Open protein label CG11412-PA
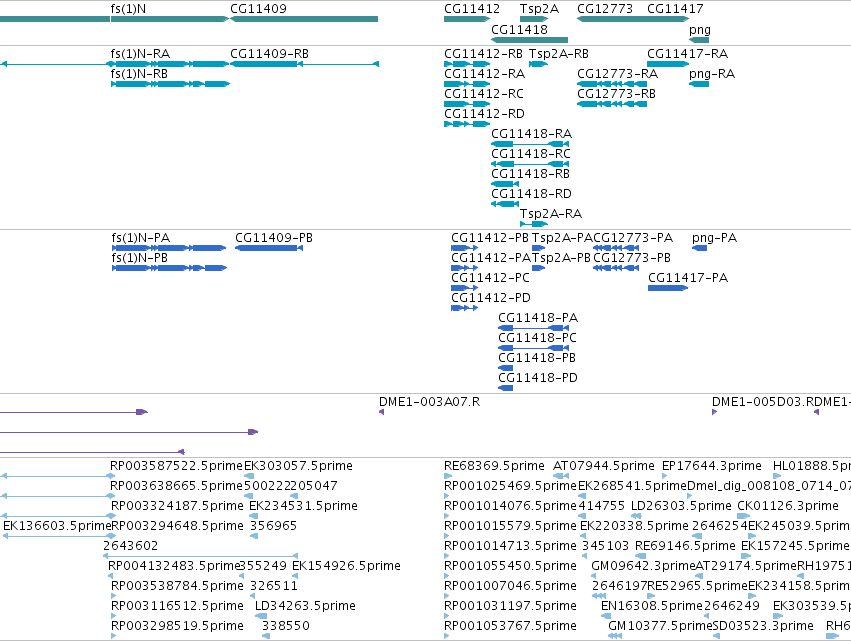Viewport: 851px width, 641px height. click(x=491, y=258)
